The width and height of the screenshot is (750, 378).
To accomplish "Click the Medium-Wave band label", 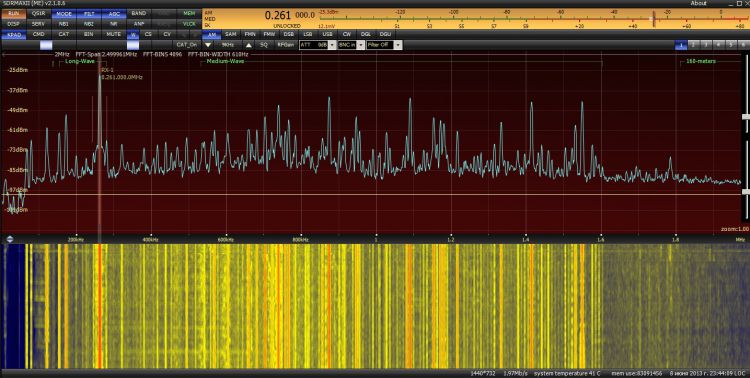I will click(x=226, y=61).
